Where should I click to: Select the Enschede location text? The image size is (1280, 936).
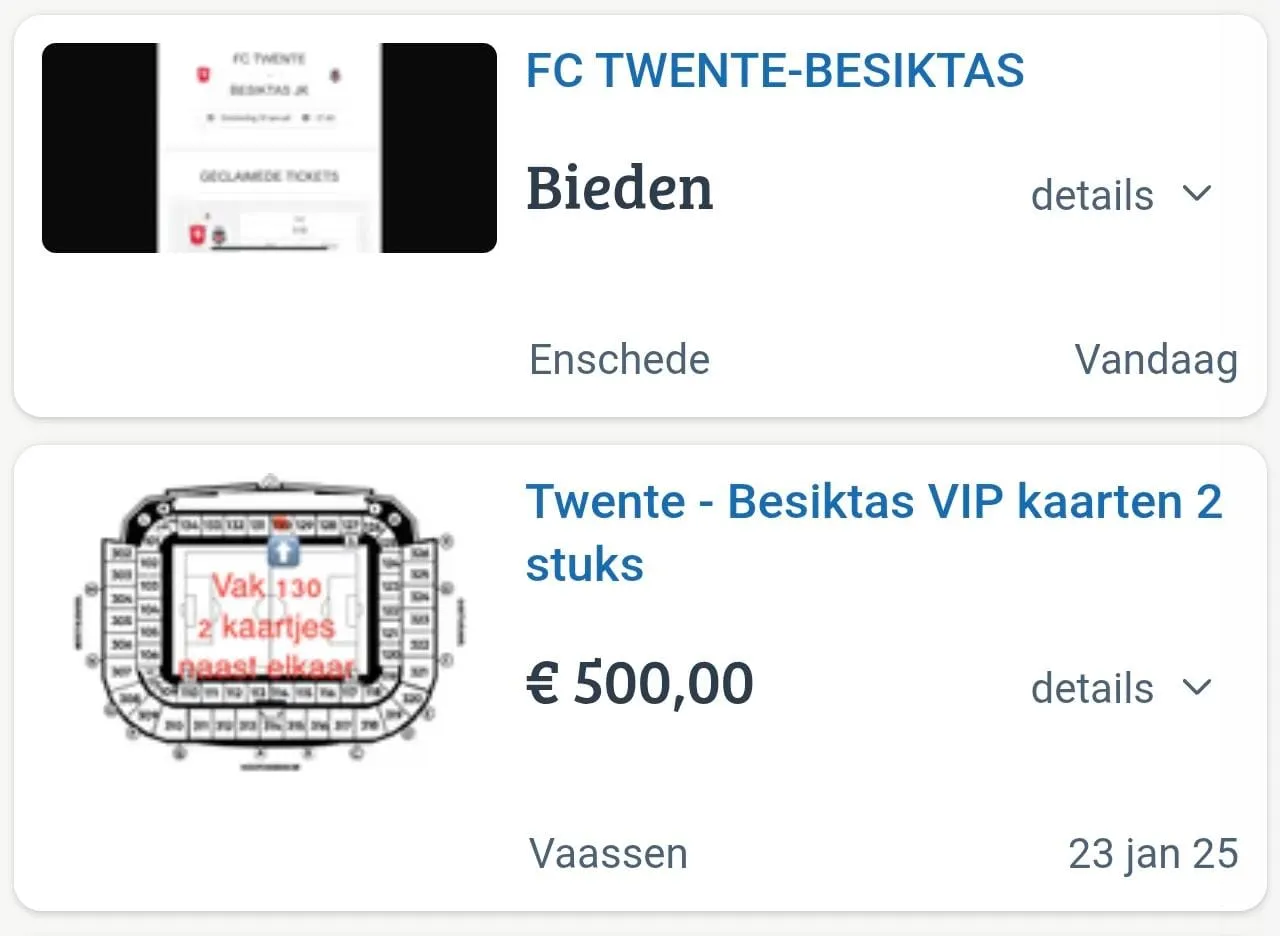point(618,360)
